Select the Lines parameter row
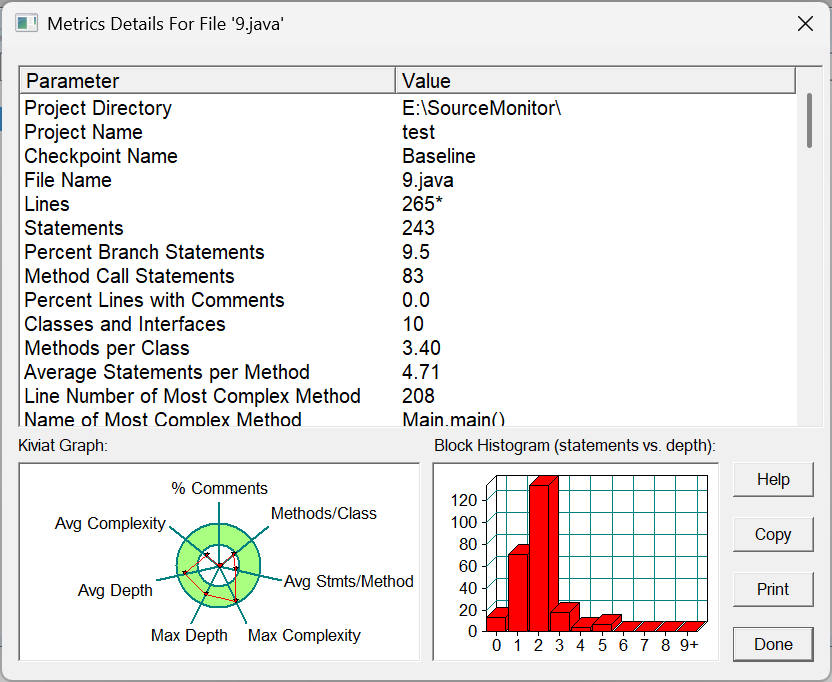Viewport: 832px width, 682px height. pos(408,204)
